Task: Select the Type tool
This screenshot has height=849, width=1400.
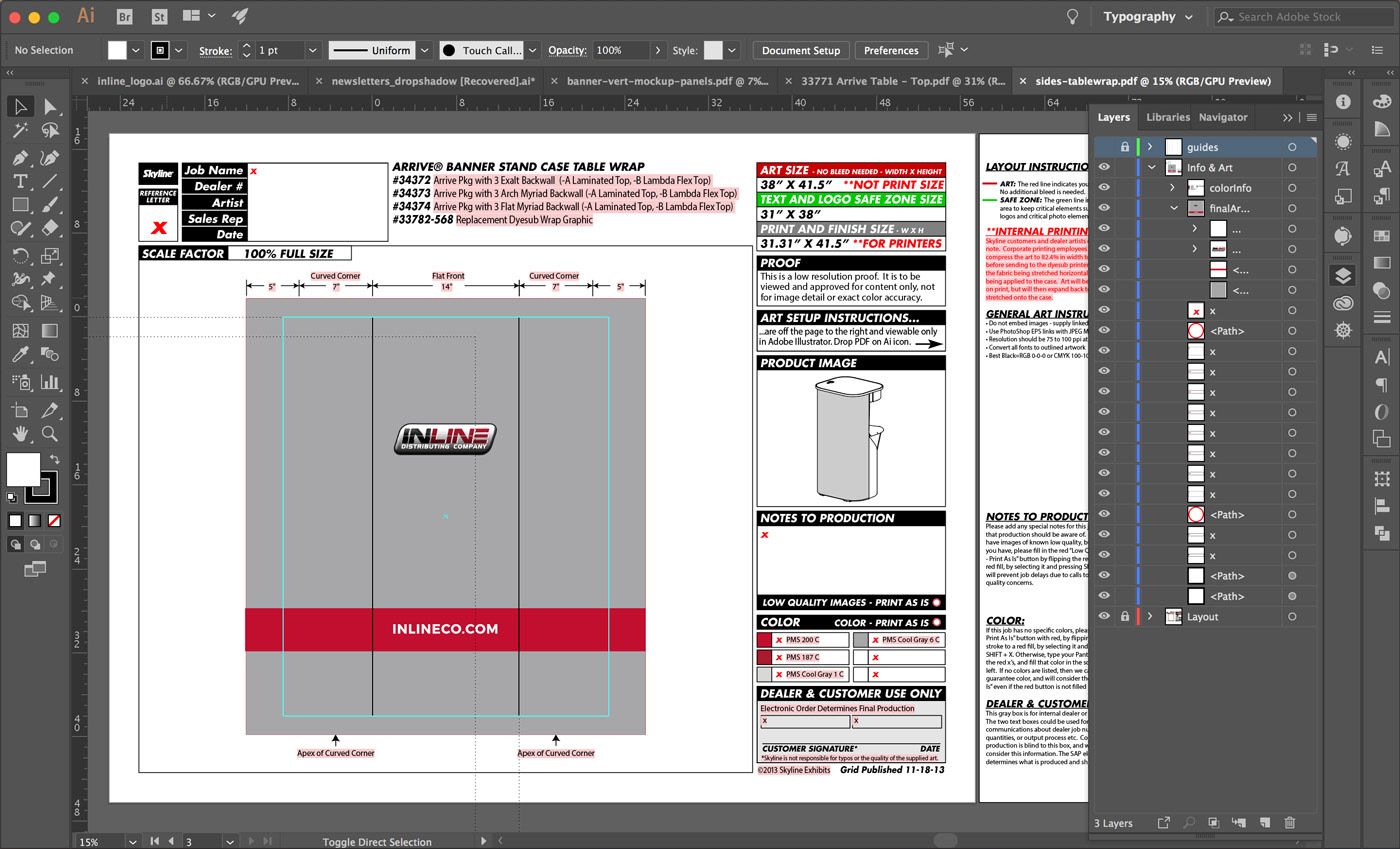Action: coord(20,181)
